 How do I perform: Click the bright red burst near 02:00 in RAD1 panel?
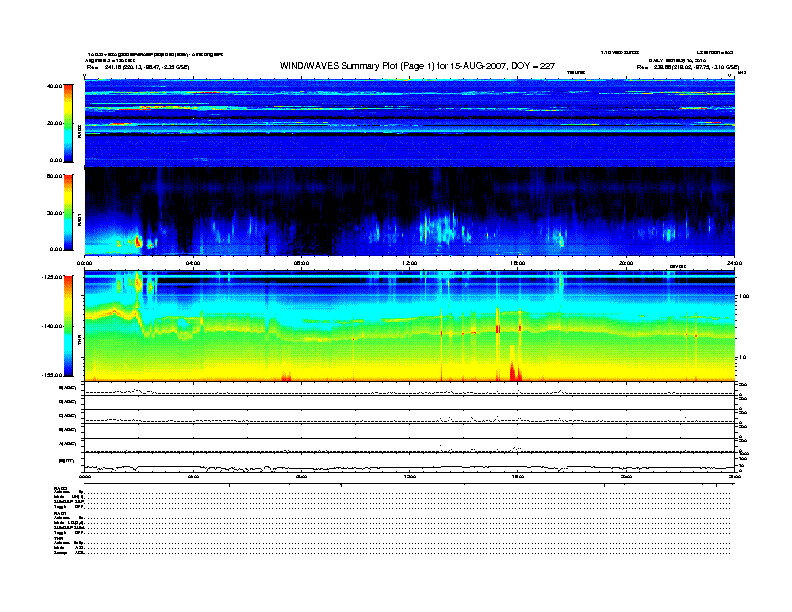tap(137, 241)
